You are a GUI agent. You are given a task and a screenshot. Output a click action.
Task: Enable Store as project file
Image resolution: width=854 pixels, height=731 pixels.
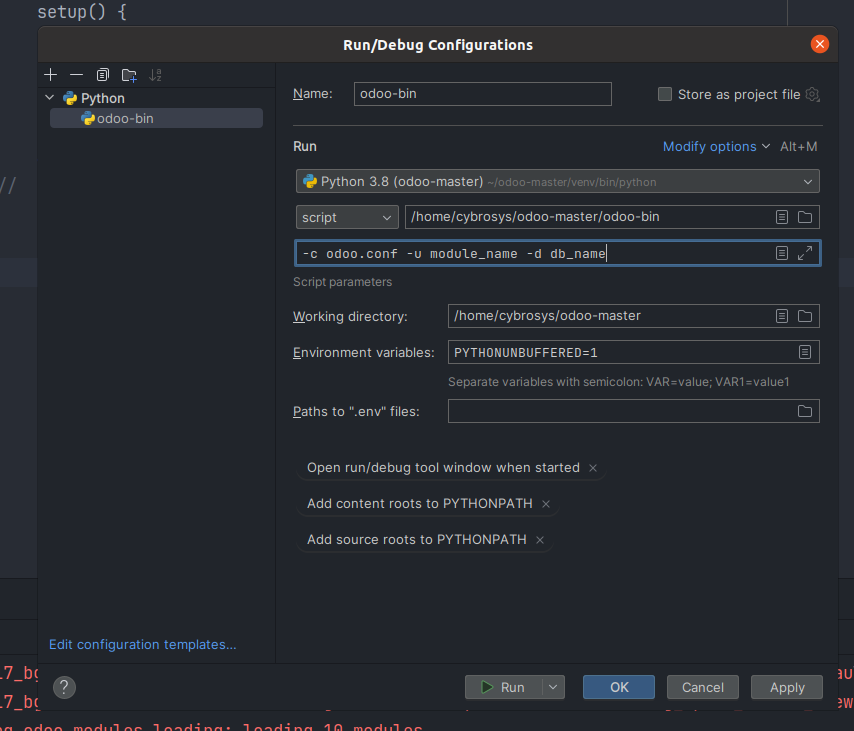pos(664,94)
